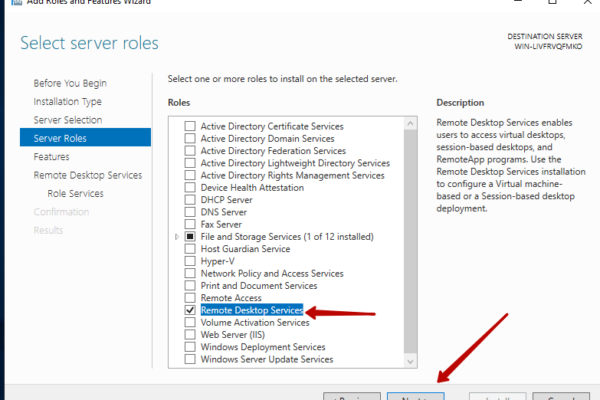Check the Network Policy and Access Services box
The height and width of the screenshot is (400, 600).
[x=190, y=273]
